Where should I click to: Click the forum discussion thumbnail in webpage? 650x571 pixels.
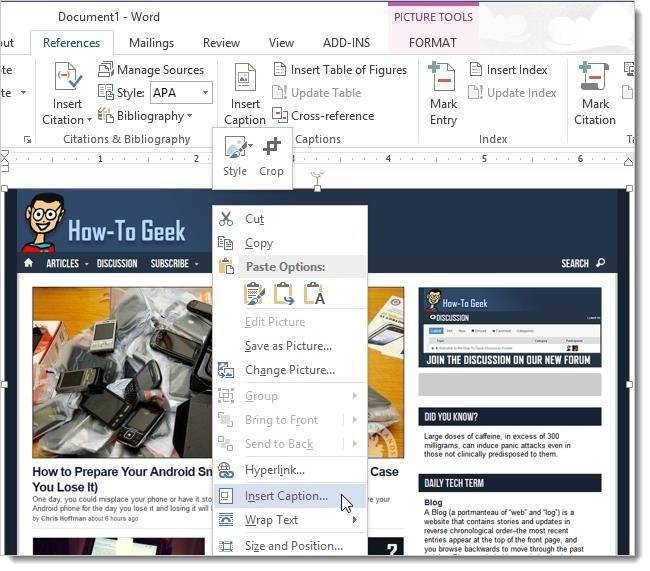pyautogui.click(x=509, y=328)
